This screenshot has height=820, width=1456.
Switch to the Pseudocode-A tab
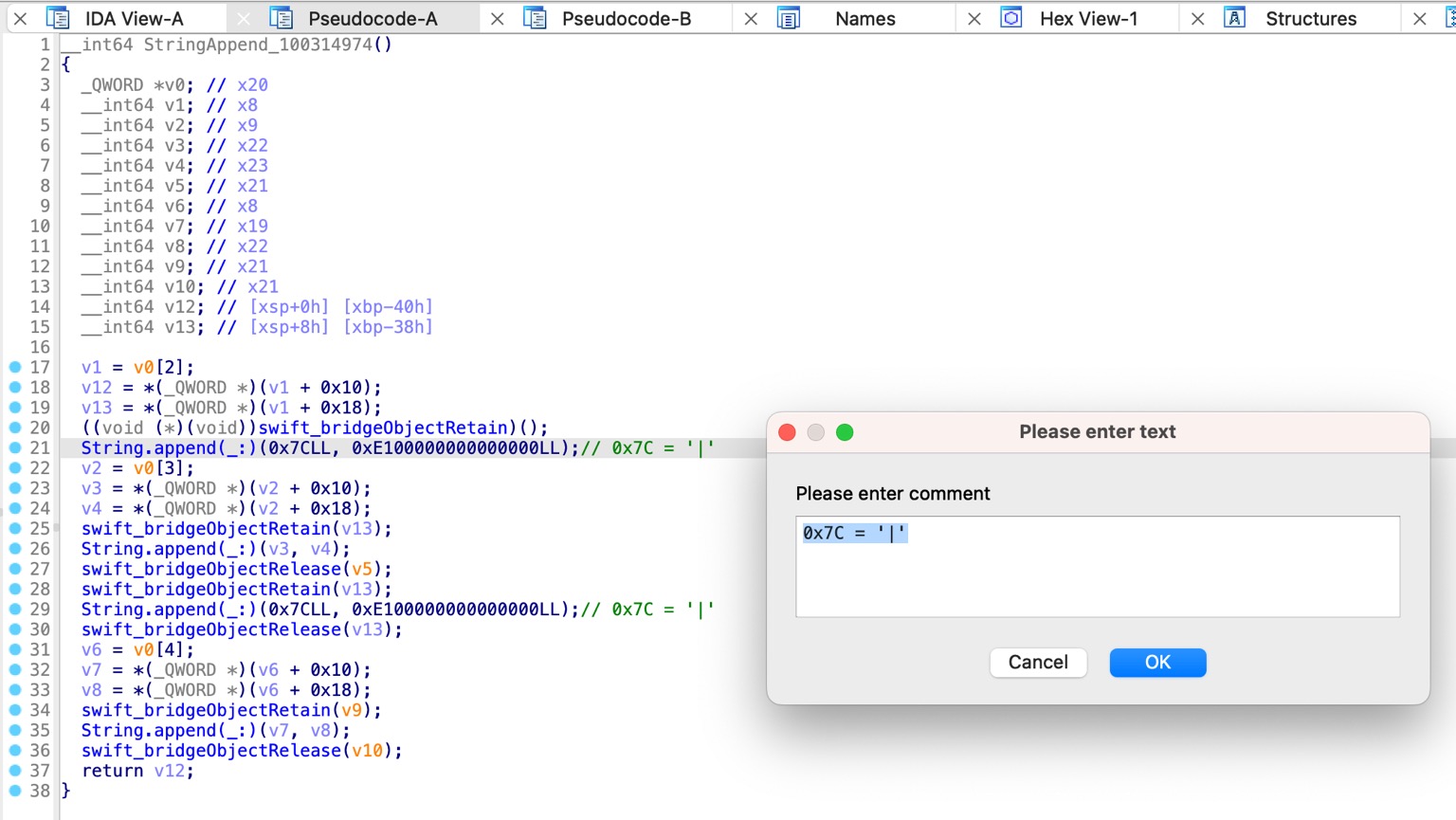[373, 19]
